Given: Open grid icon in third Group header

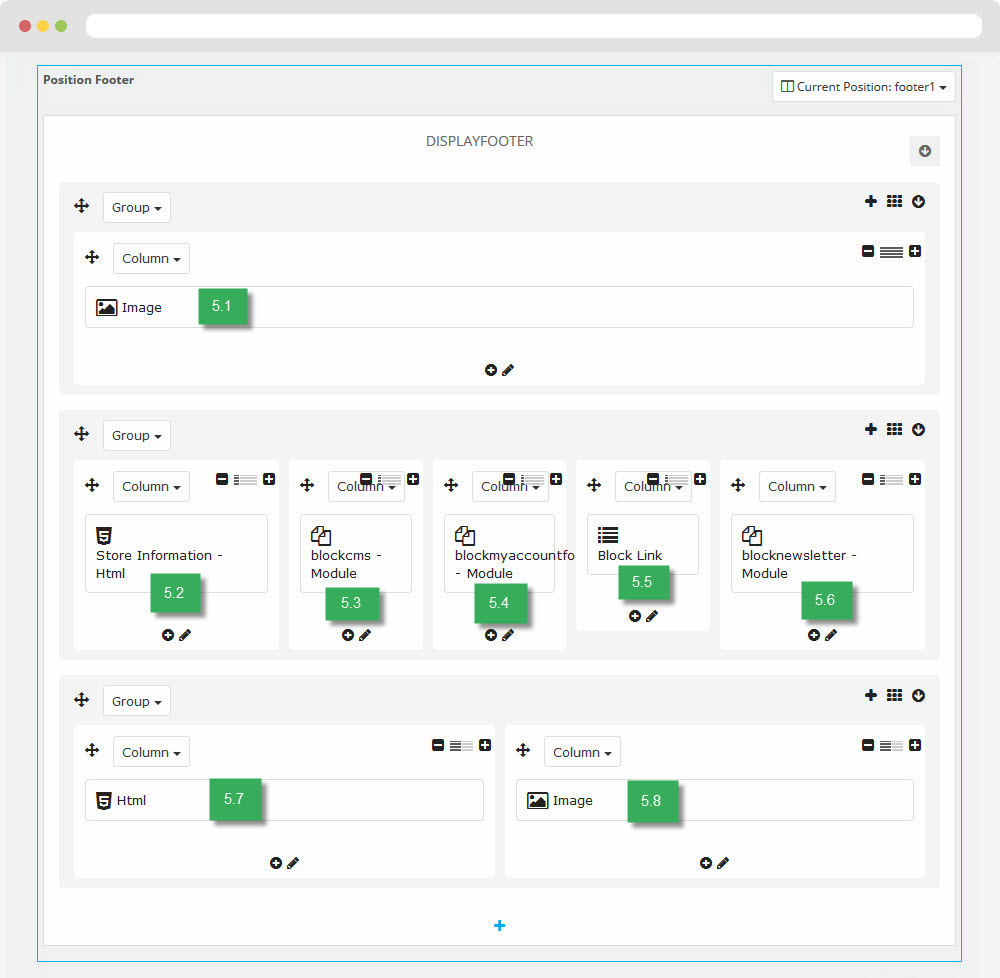Looking at the screenshot, I should (x=895, y=695).
